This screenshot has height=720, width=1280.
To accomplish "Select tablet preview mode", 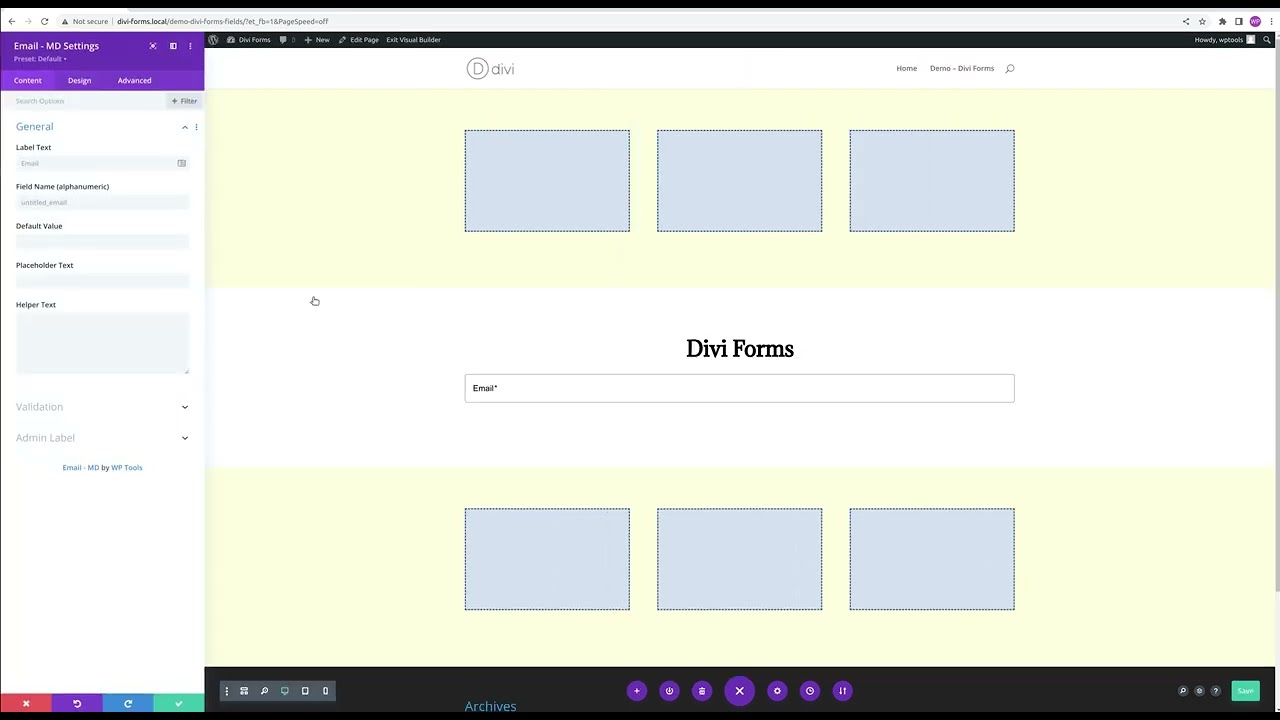I will click(x=305, y=691).
